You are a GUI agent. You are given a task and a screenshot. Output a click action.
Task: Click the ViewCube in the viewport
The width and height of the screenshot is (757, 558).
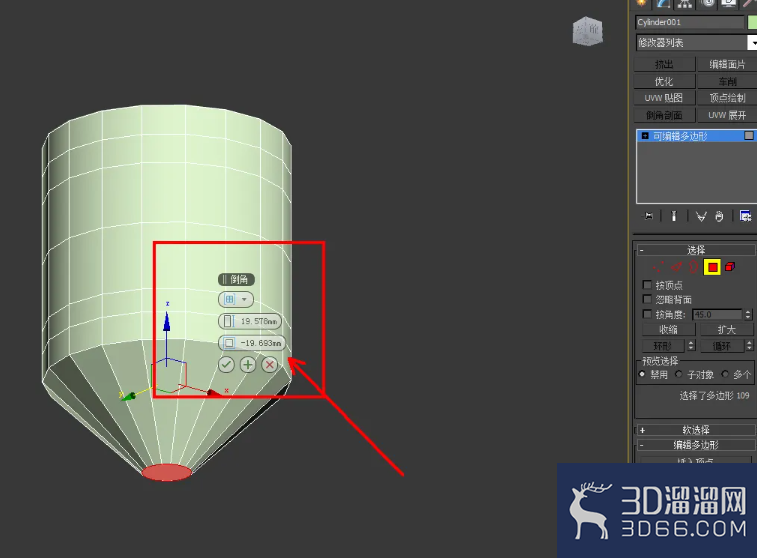tap(588, 31)
